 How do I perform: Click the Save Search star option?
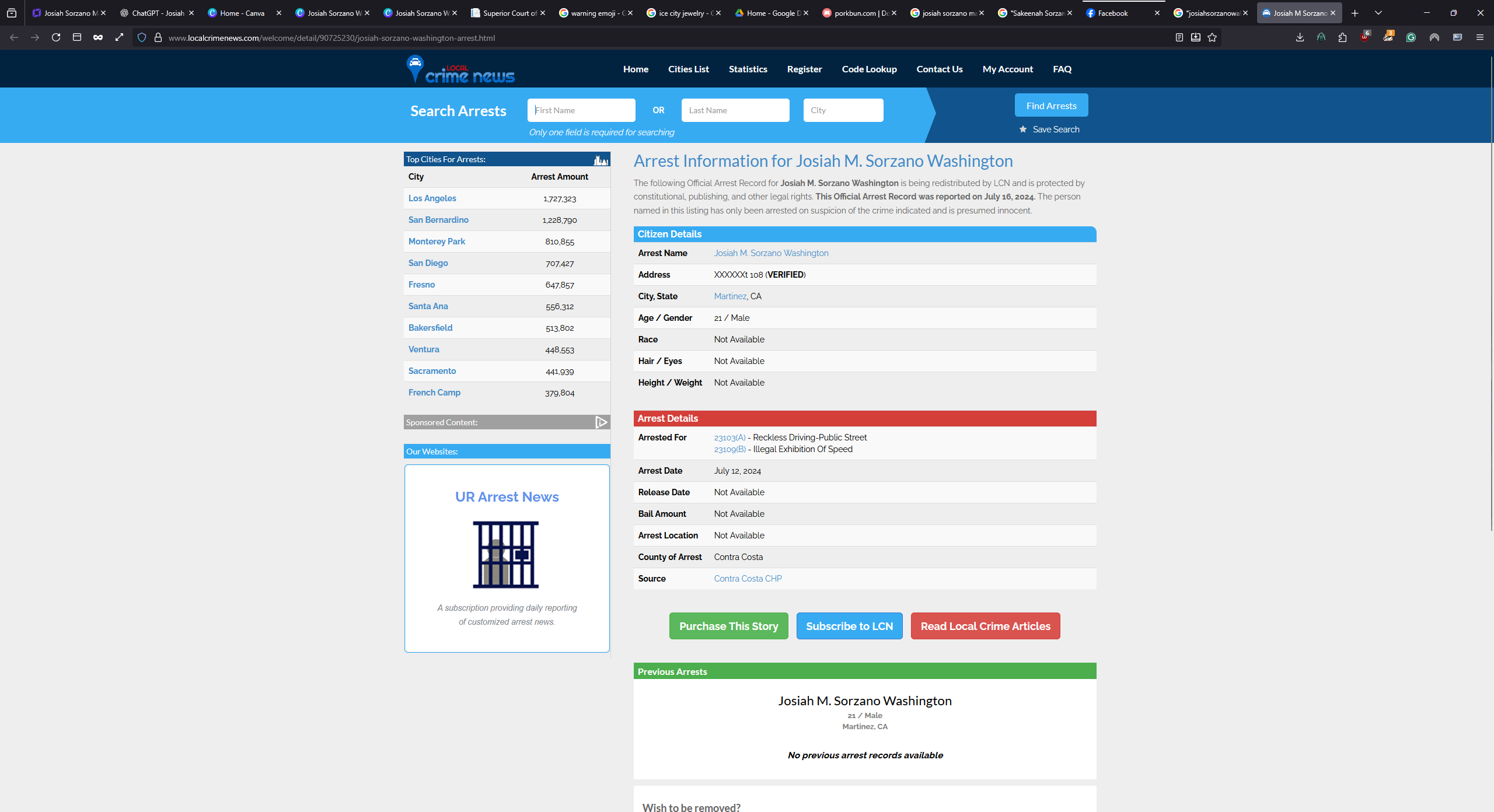pos(1049,129)
